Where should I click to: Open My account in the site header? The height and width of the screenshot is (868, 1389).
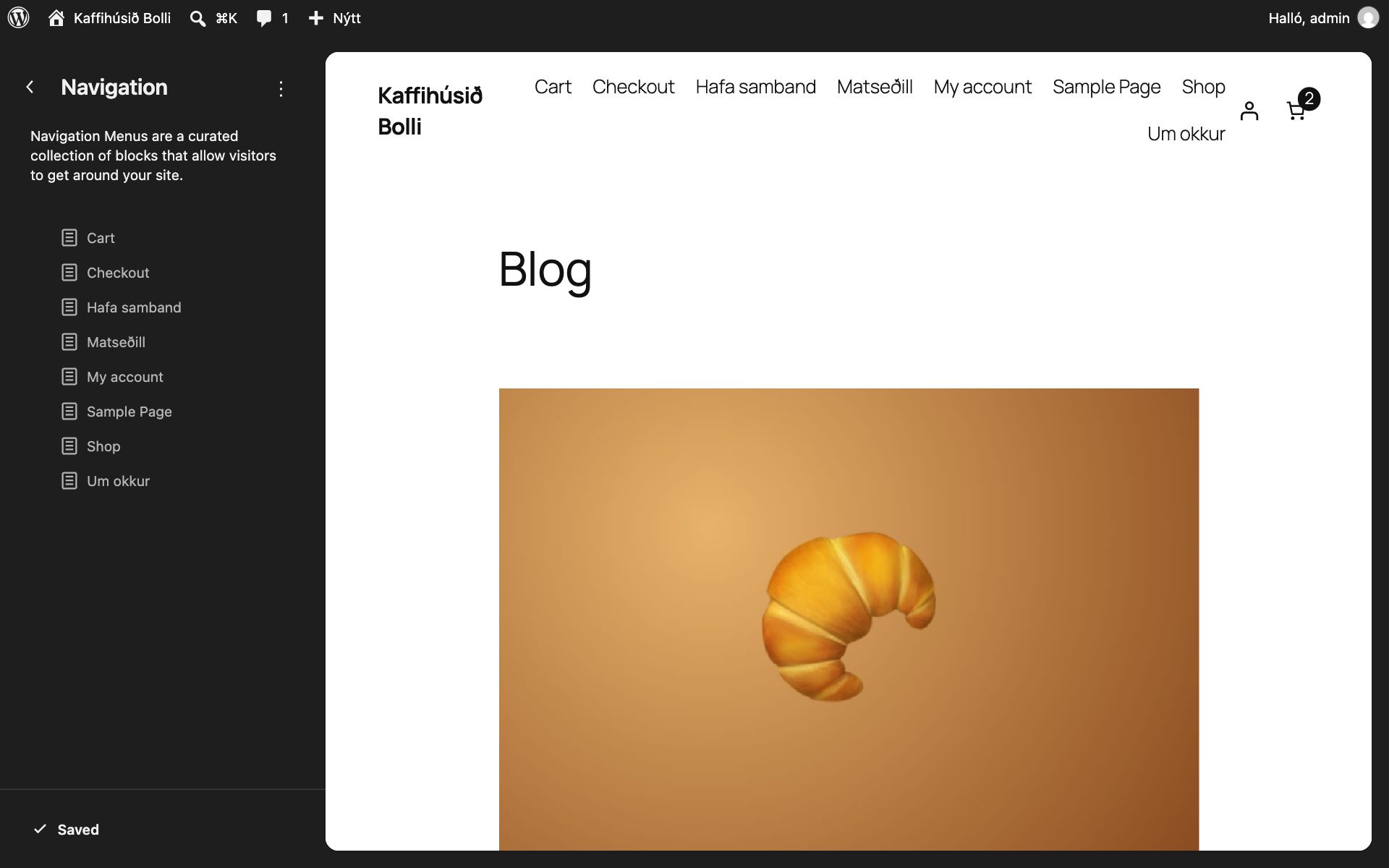tap(982, 87)
